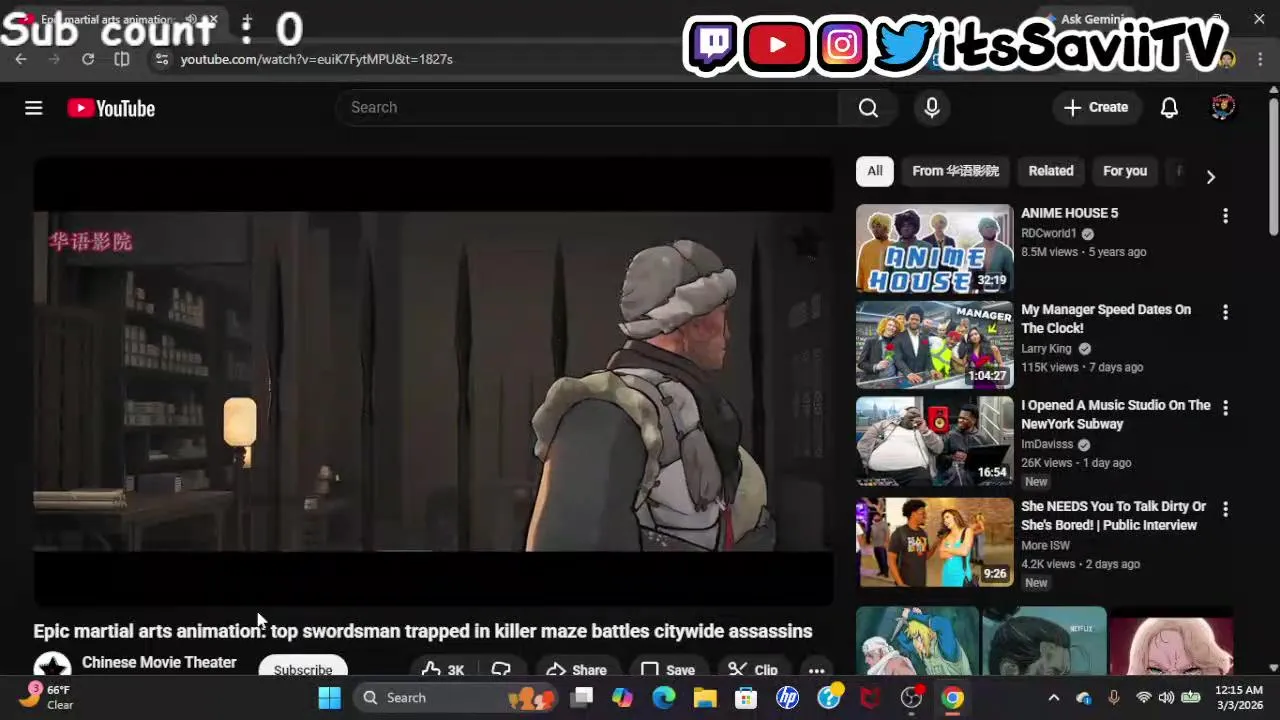
Task: Open Microsoft Store from the taskbar
Action: pos(746,698)
